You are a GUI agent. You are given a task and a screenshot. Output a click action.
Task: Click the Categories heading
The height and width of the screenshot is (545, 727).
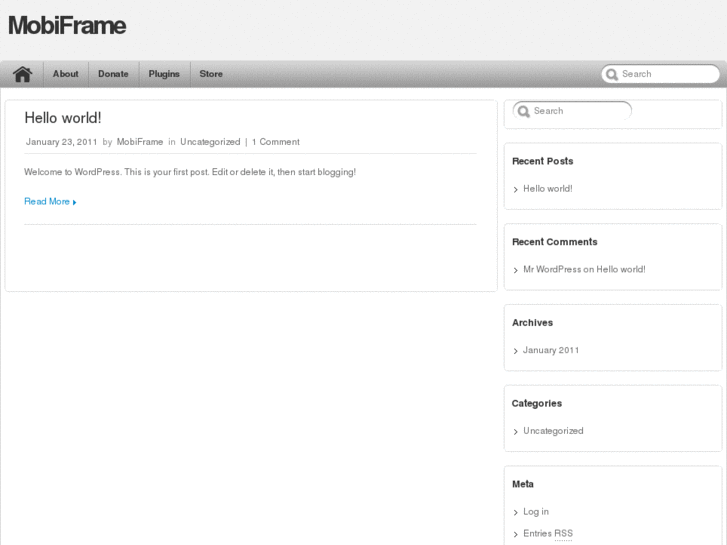[x=536, y=404]
